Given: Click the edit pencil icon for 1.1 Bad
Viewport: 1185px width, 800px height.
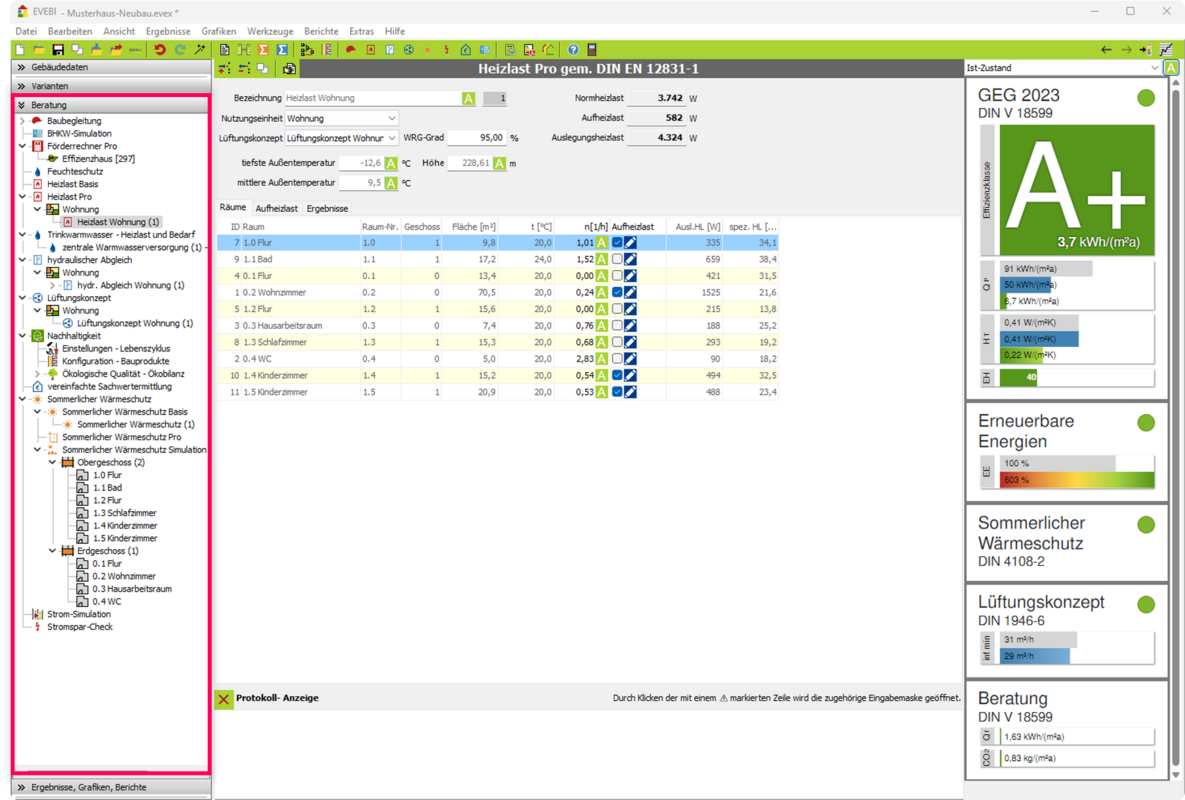Looking at the screenshot, I should pos(631,259).
